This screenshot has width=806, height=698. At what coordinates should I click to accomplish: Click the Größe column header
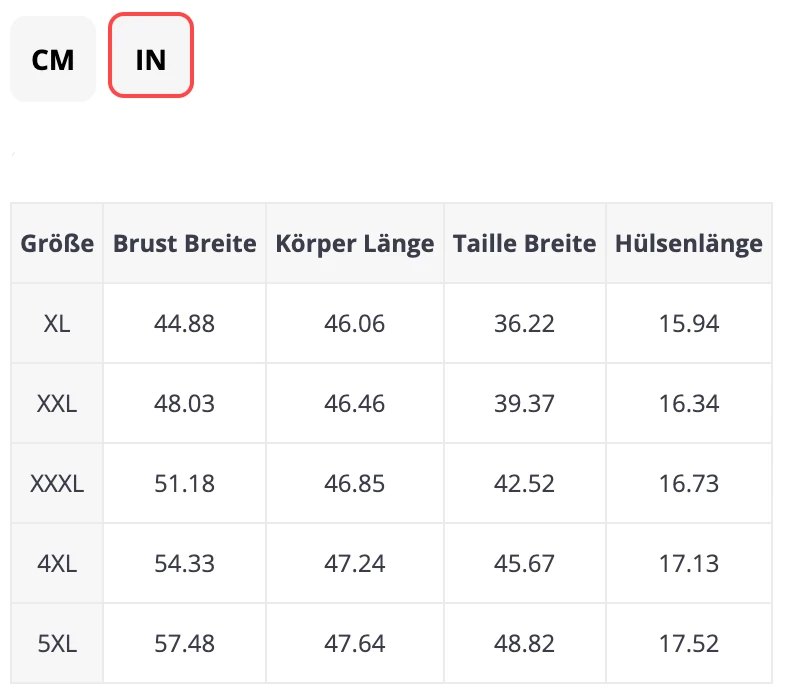[58, 243]
